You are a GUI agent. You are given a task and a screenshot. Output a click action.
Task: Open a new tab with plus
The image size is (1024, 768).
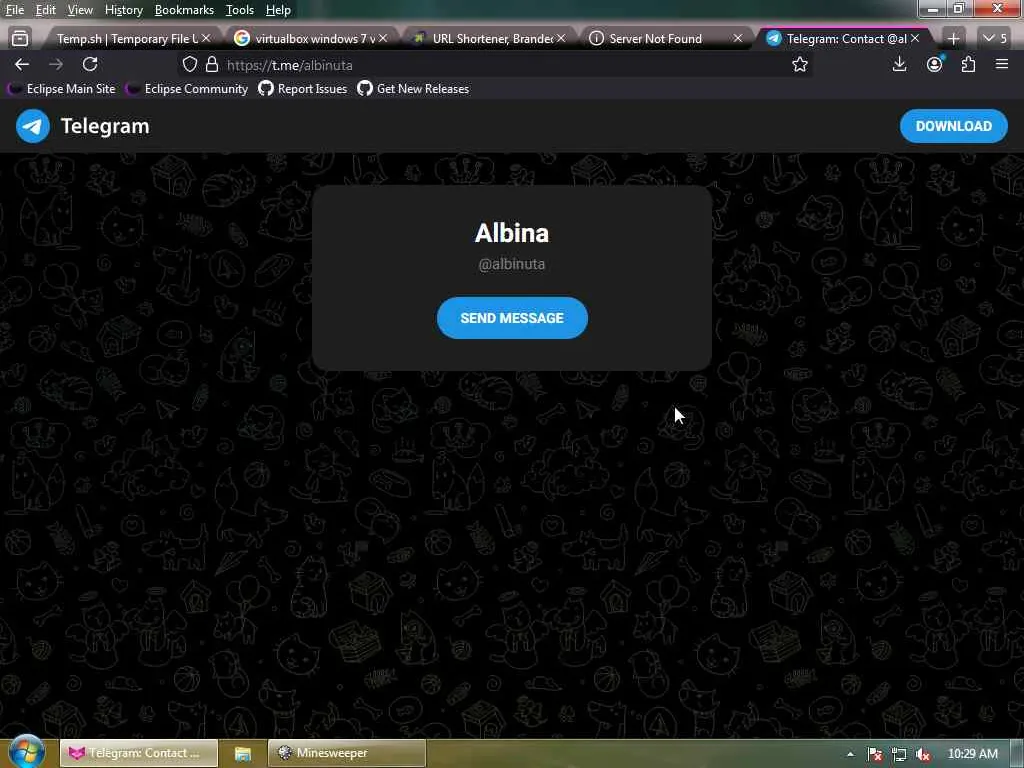click(x=953, y=39)
